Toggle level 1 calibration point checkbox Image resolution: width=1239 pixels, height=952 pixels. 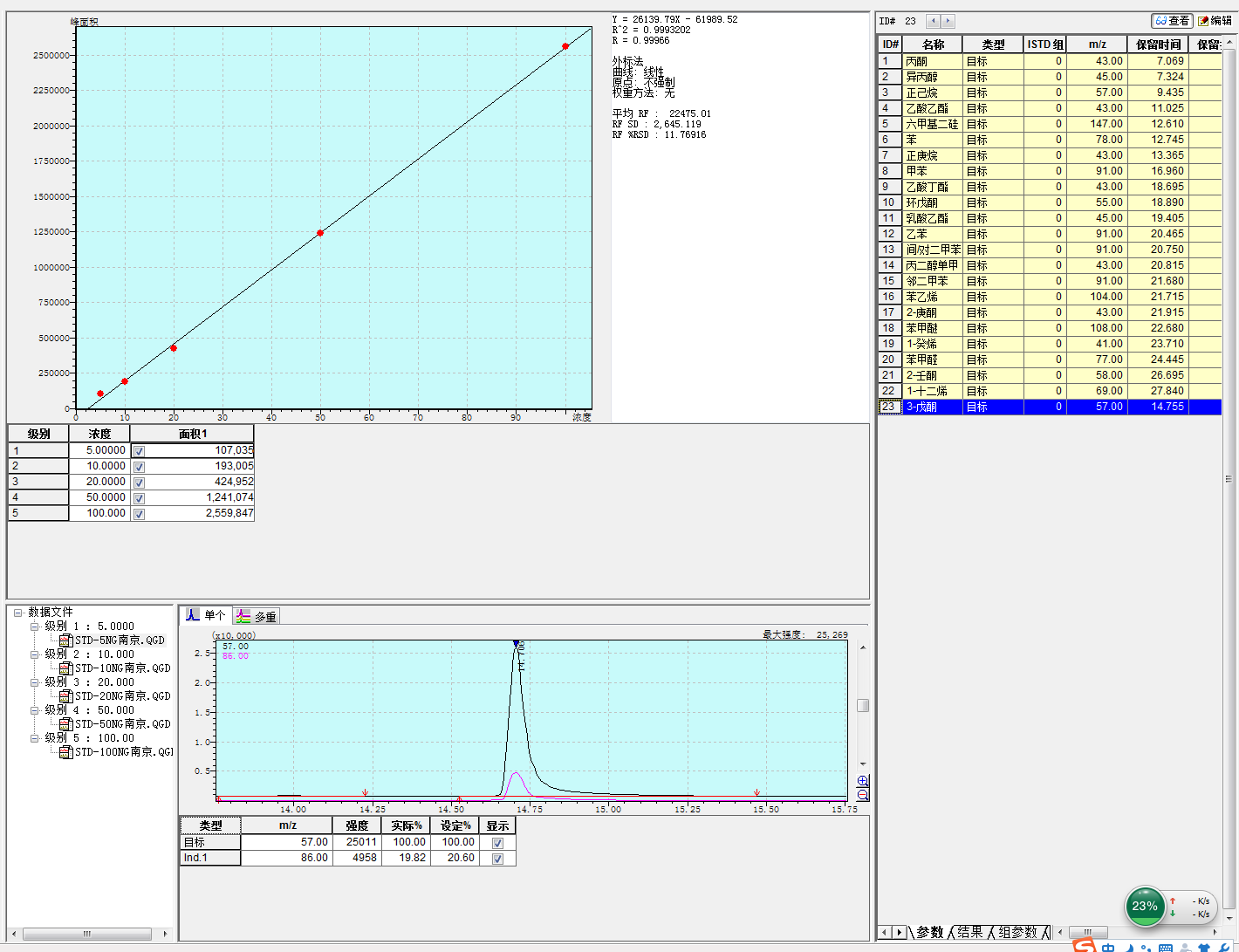139,451
